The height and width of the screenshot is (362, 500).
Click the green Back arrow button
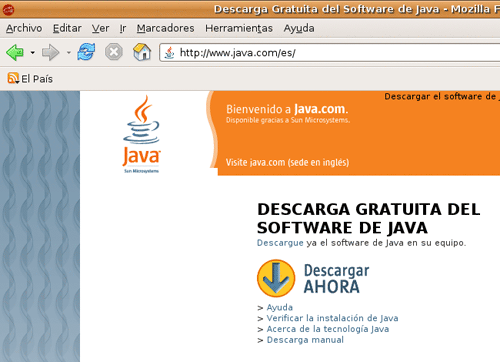click(15, 52)
